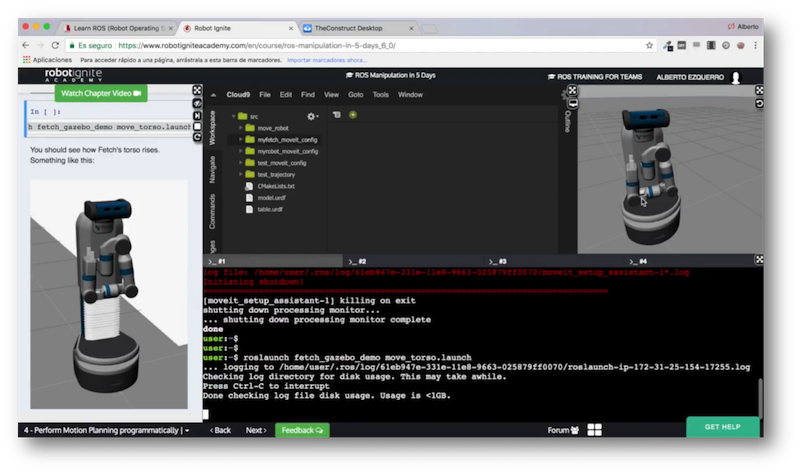The height and width of the screenshot is (474, 800).
Task: Switch to terminal tab #4
Action: 689,261
